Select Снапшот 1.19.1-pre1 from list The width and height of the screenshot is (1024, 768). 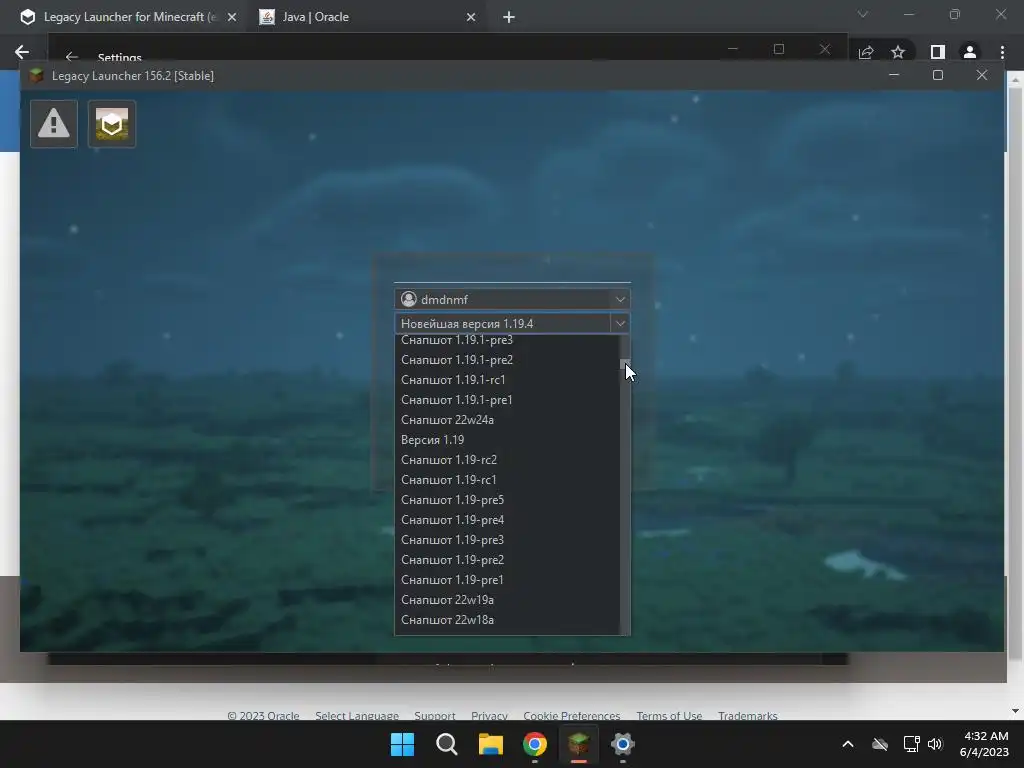[x=507, y=400]
